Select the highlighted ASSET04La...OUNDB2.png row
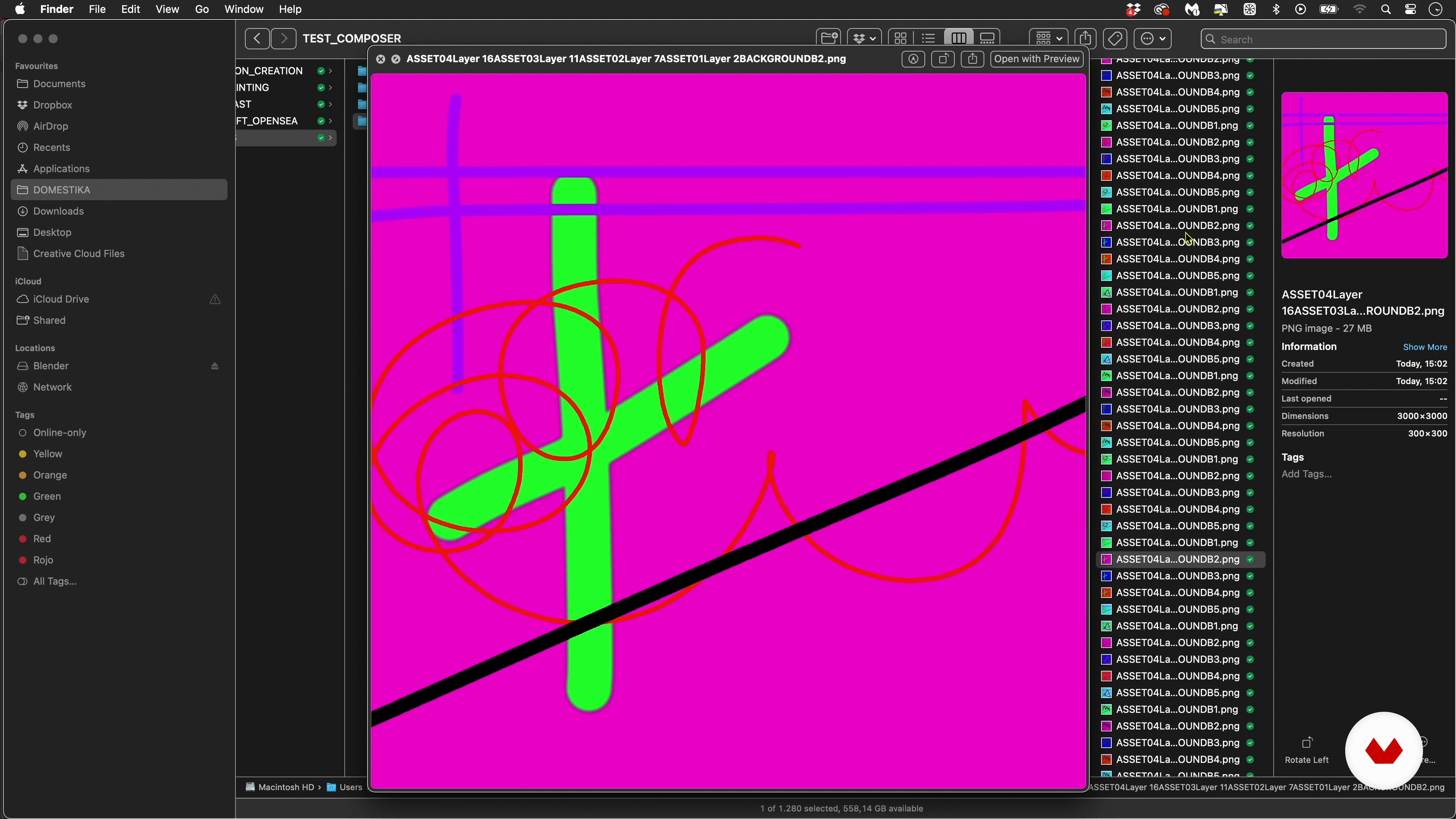1456x819 pixels. coord(1180,560)
